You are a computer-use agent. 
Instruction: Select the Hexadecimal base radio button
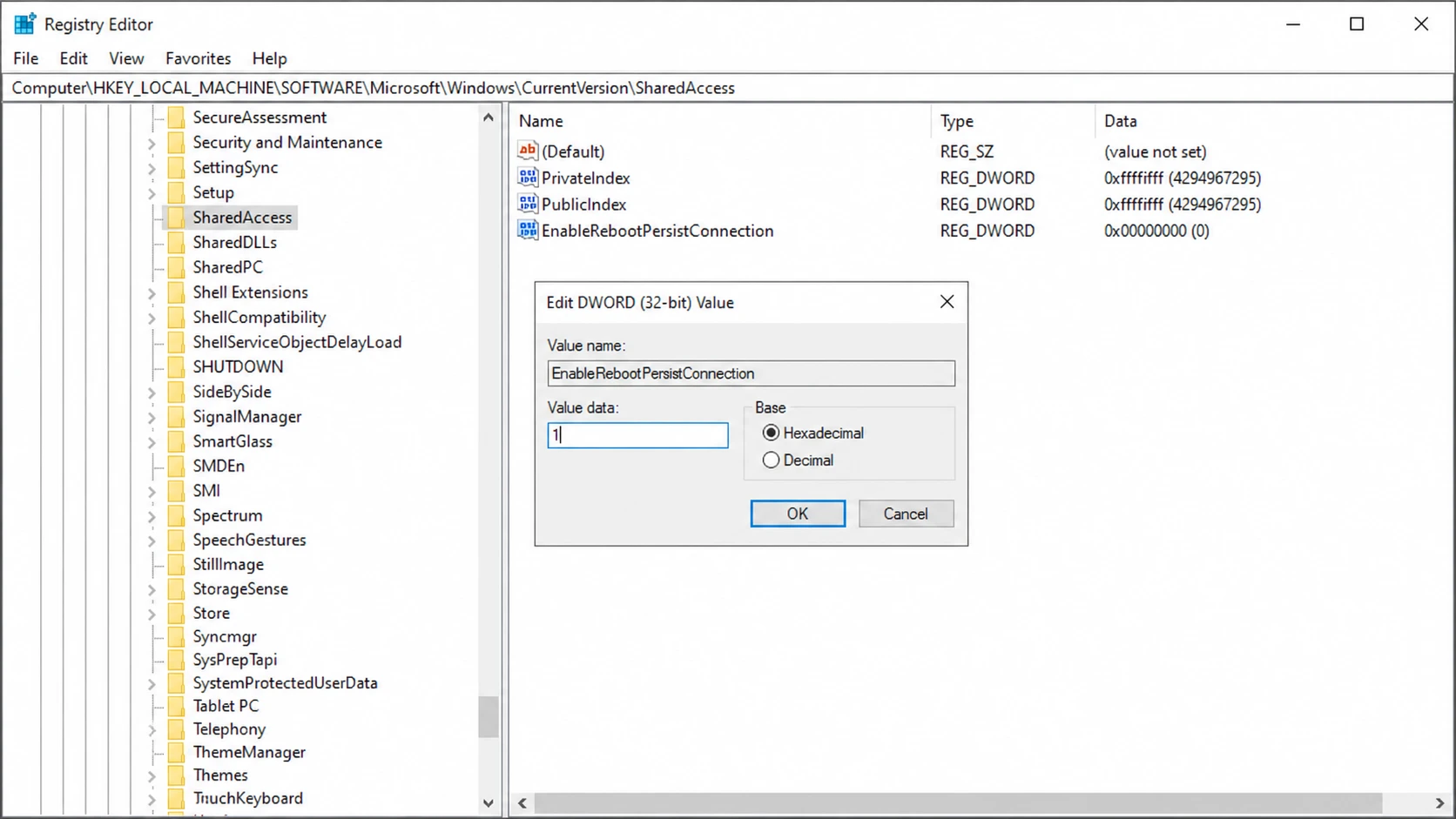[771, 433]
